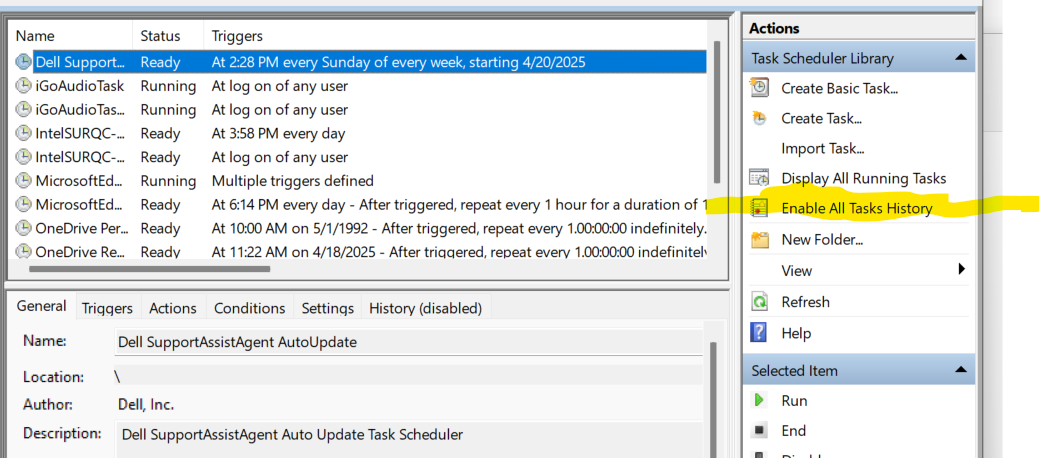Sort by Triggers column header
The width and height of the screenshot is (1041, 458).
pos(237,36)
